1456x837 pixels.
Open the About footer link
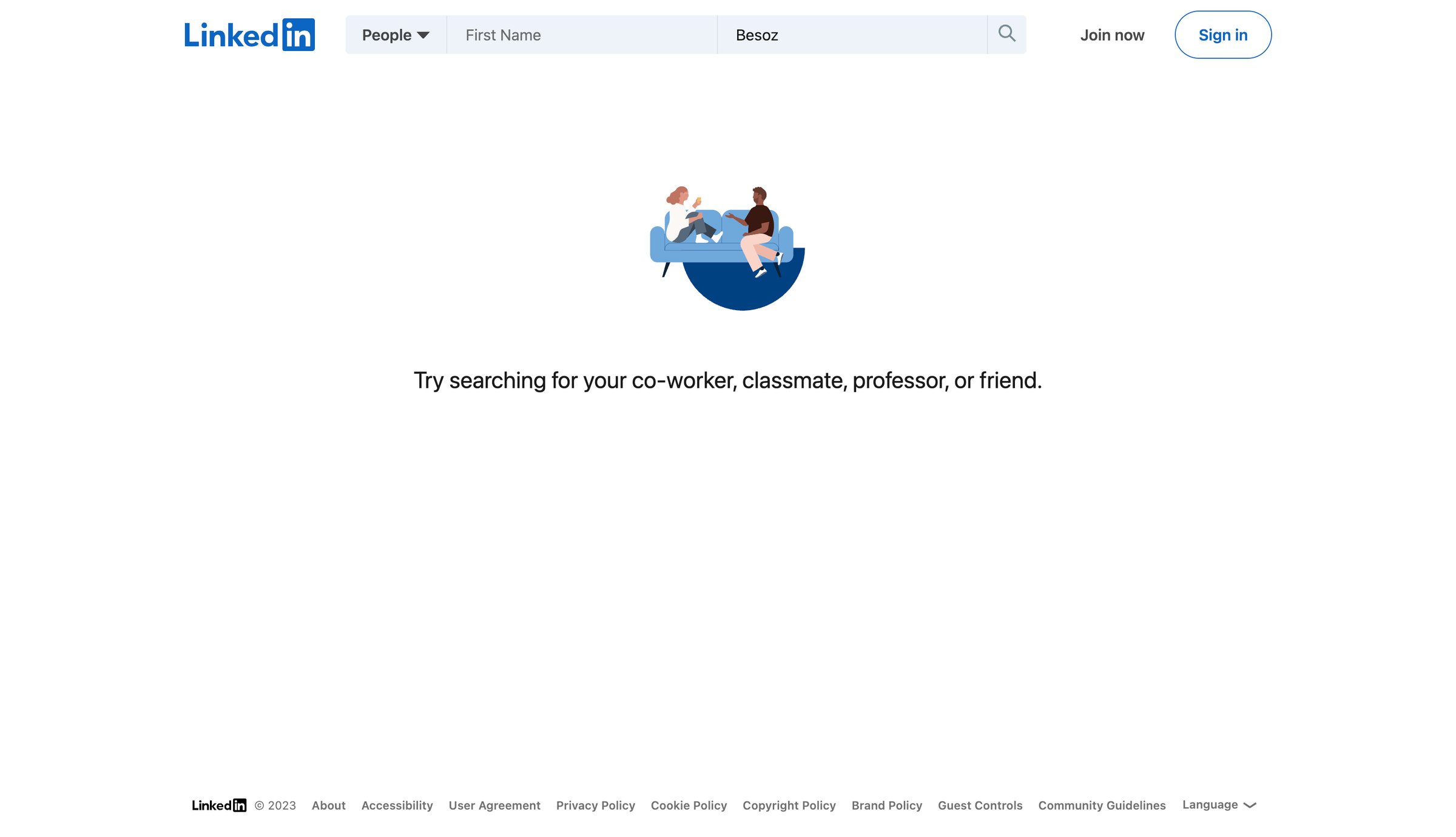329,805
